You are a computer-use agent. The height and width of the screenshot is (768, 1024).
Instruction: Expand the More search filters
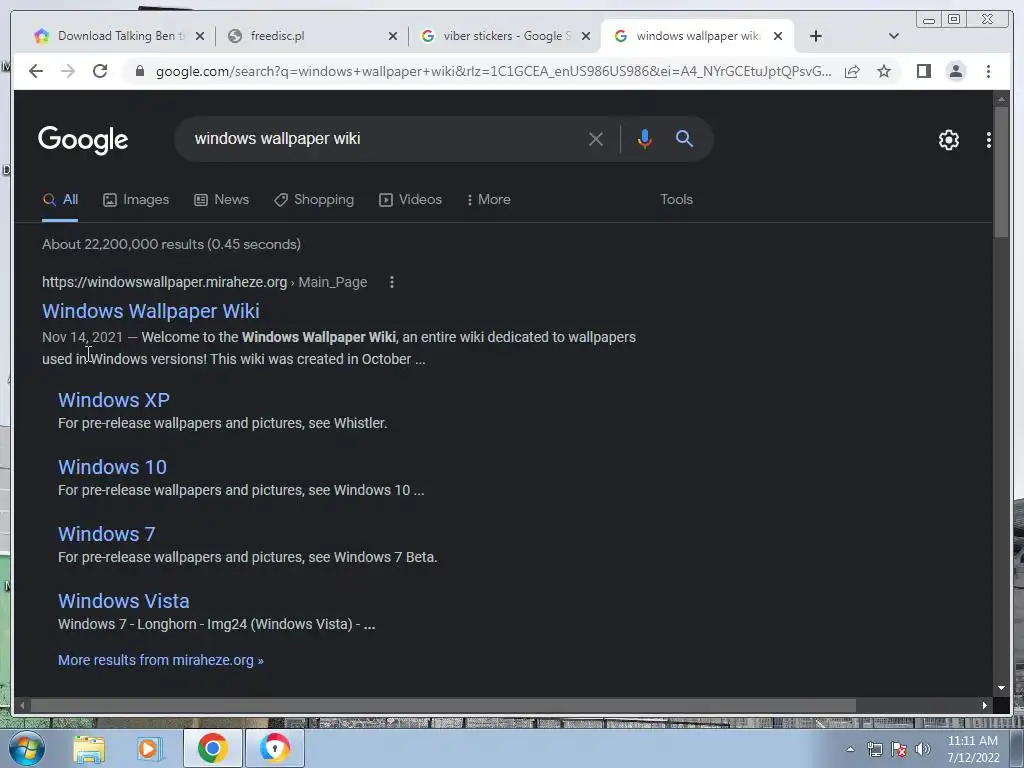pyautogui.click(x=488, y=200)
